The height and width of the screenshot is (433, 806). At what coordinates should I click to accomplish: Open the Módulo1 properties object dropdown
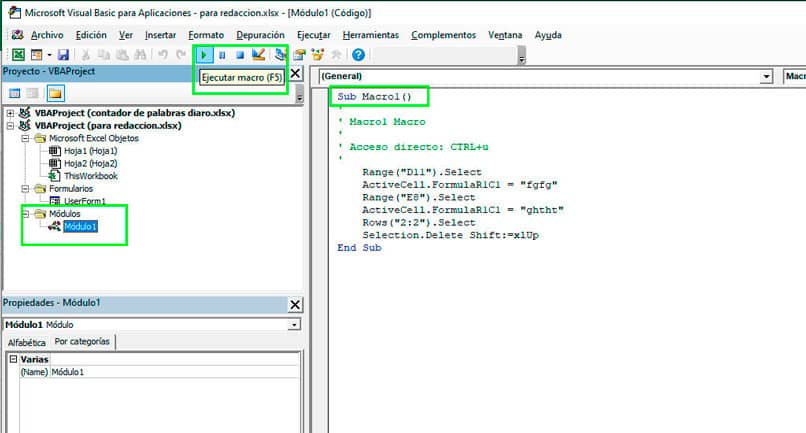293,325
